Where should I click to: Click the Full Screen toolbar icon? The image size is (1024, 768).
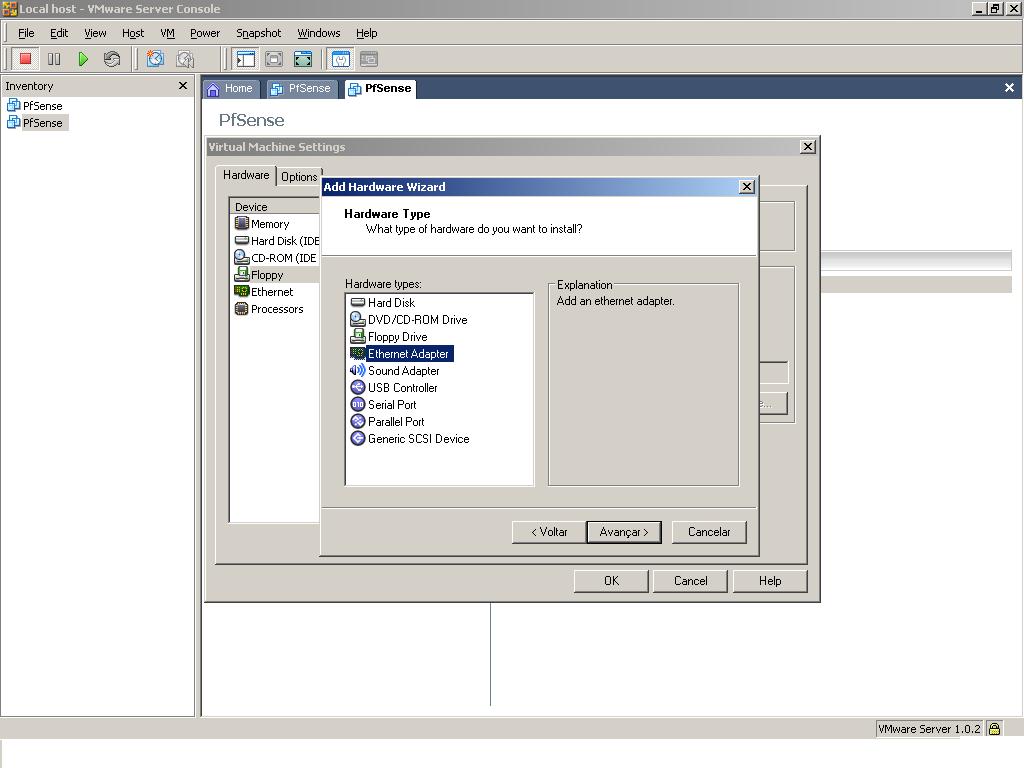click(303, 59)
